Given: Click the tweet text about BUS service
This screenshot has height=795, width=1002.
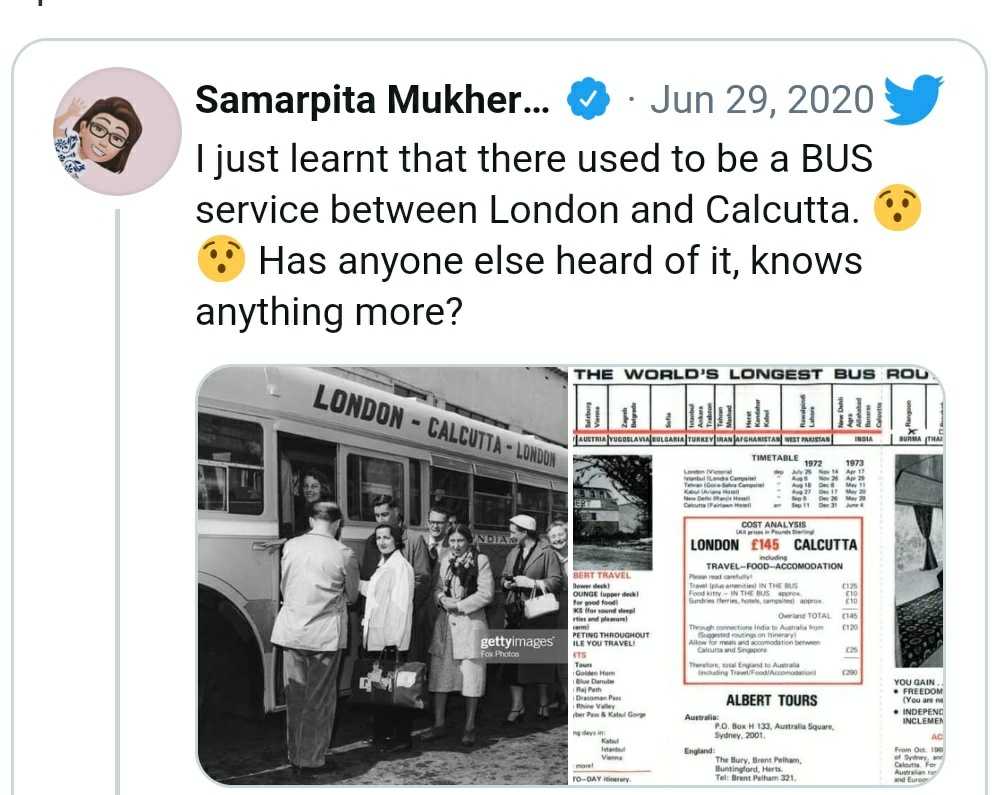Looking at the screenshot, I should (x=534, y=235).
